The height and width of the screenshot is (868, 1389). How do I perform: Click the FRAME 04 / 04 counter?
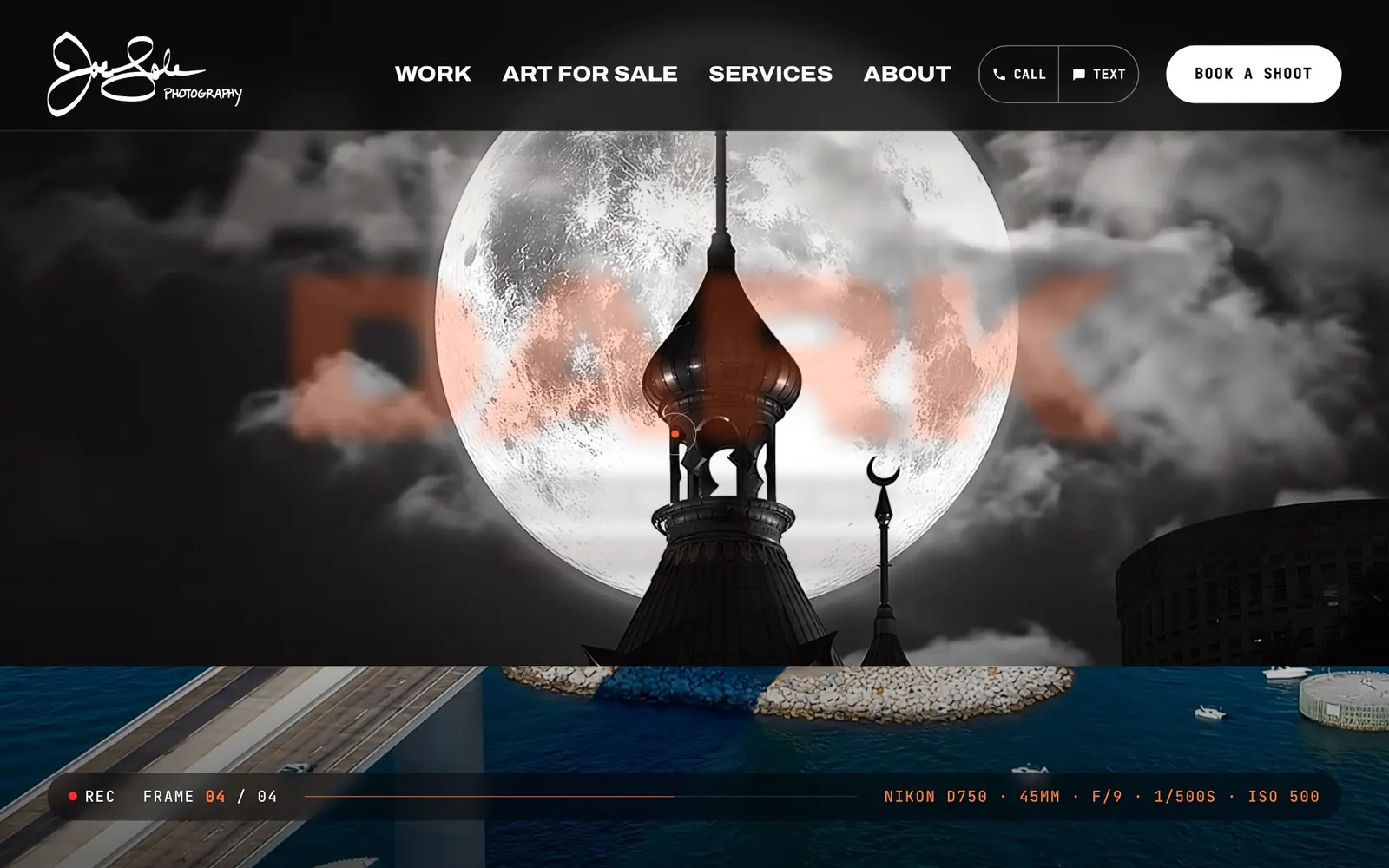pyautogui.click(x=210, y=796)
